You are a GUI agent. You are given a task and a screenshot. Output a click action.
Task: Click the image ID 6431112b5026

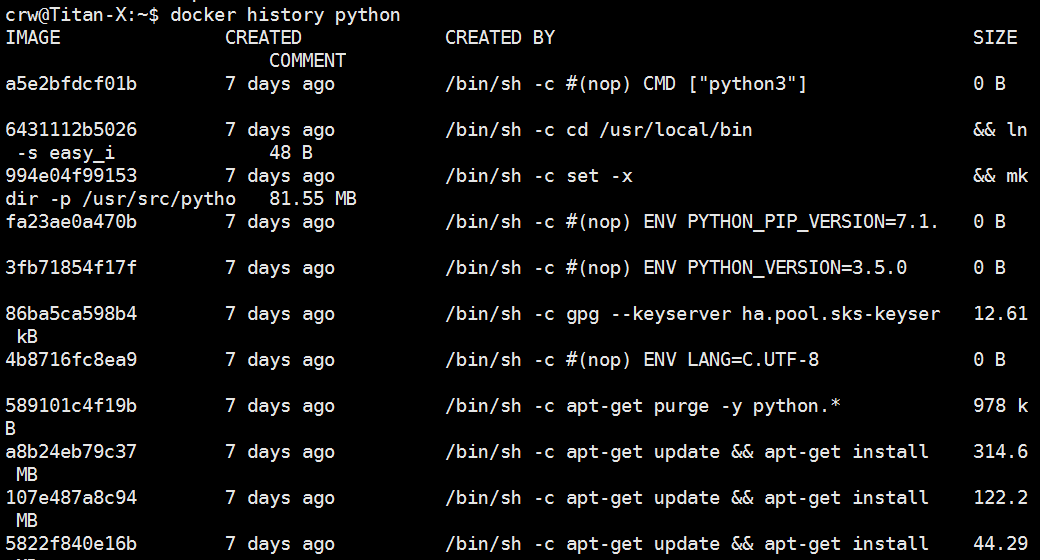71,130
